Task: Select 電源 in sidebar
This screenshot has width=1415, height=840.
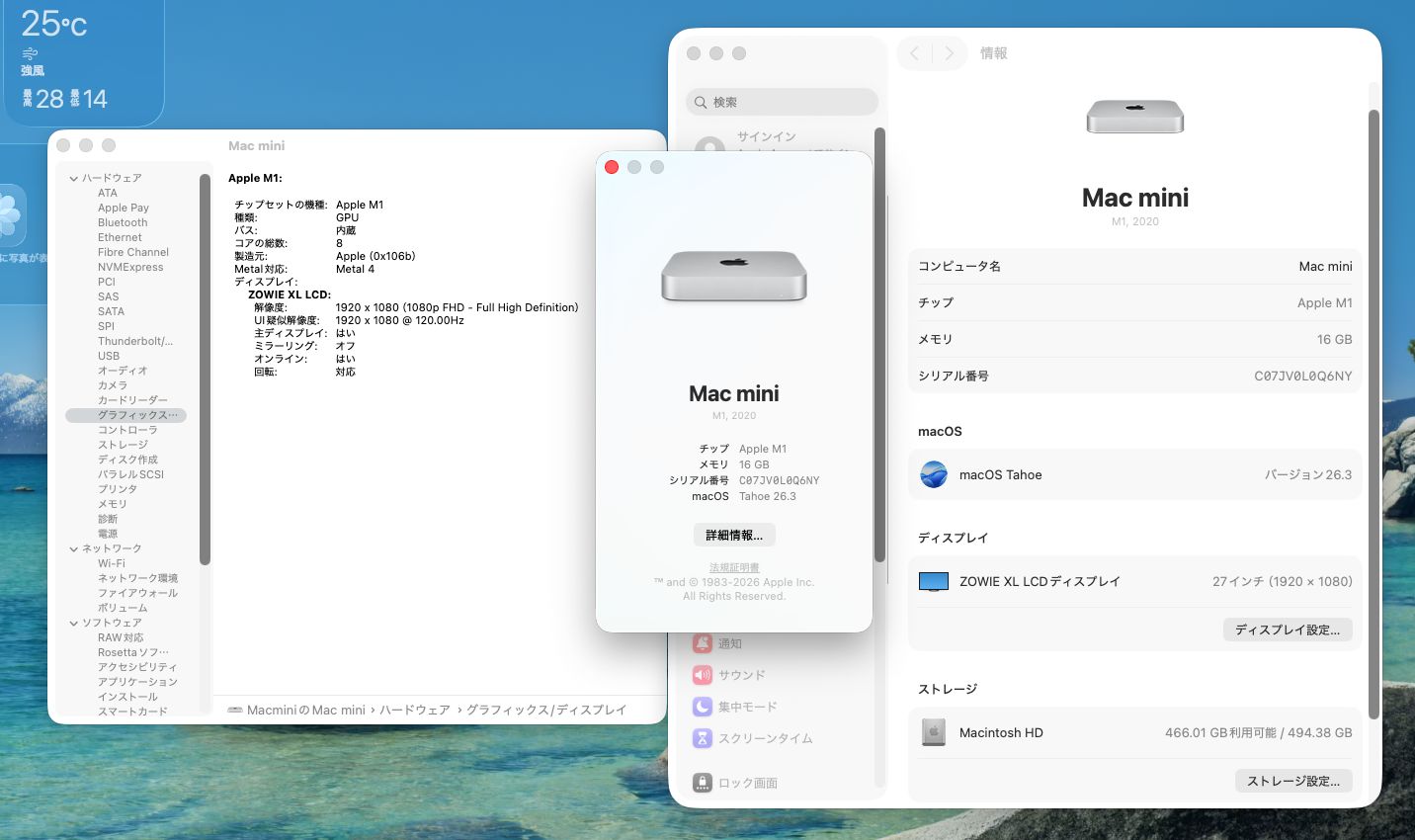Action: point(108,534)
